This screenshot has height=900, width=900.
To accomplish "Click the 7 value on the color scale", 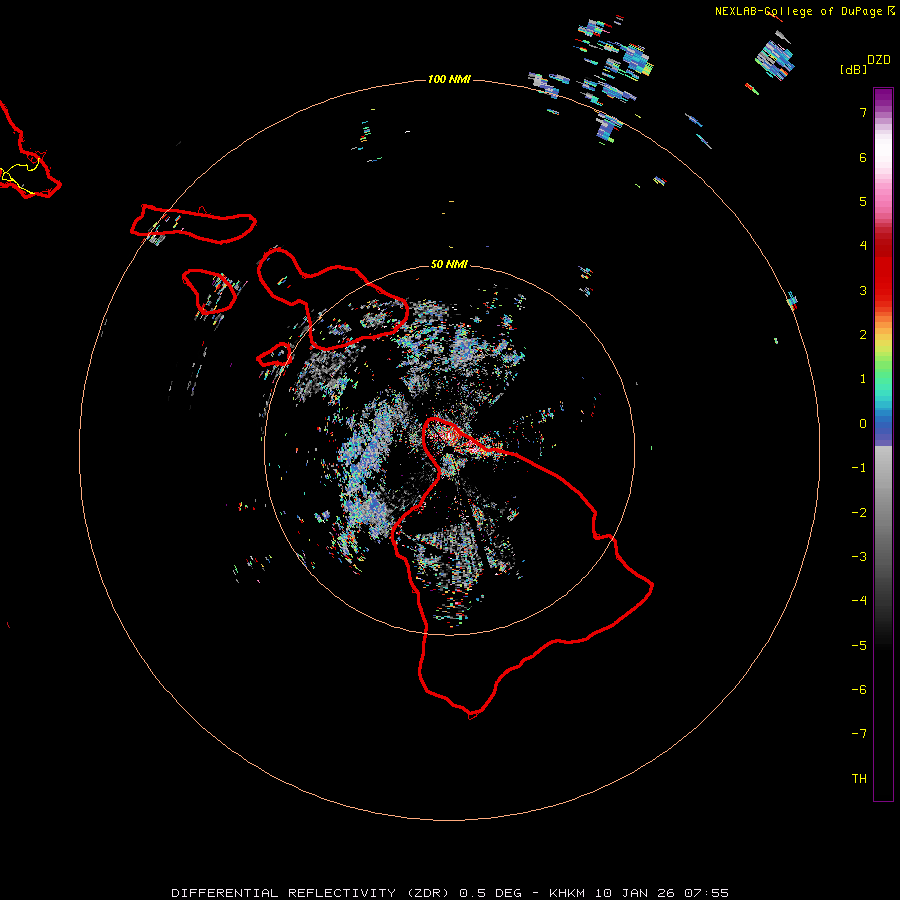I will pyautogui.click(x=863, y=112).
